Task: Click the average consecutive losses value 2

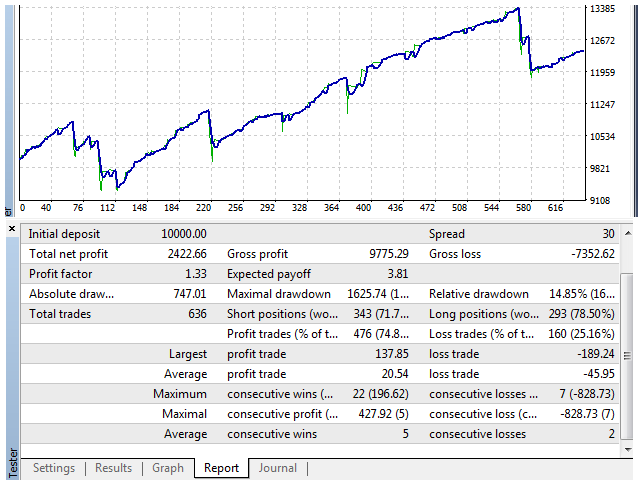Action: (x=611, y=434)
